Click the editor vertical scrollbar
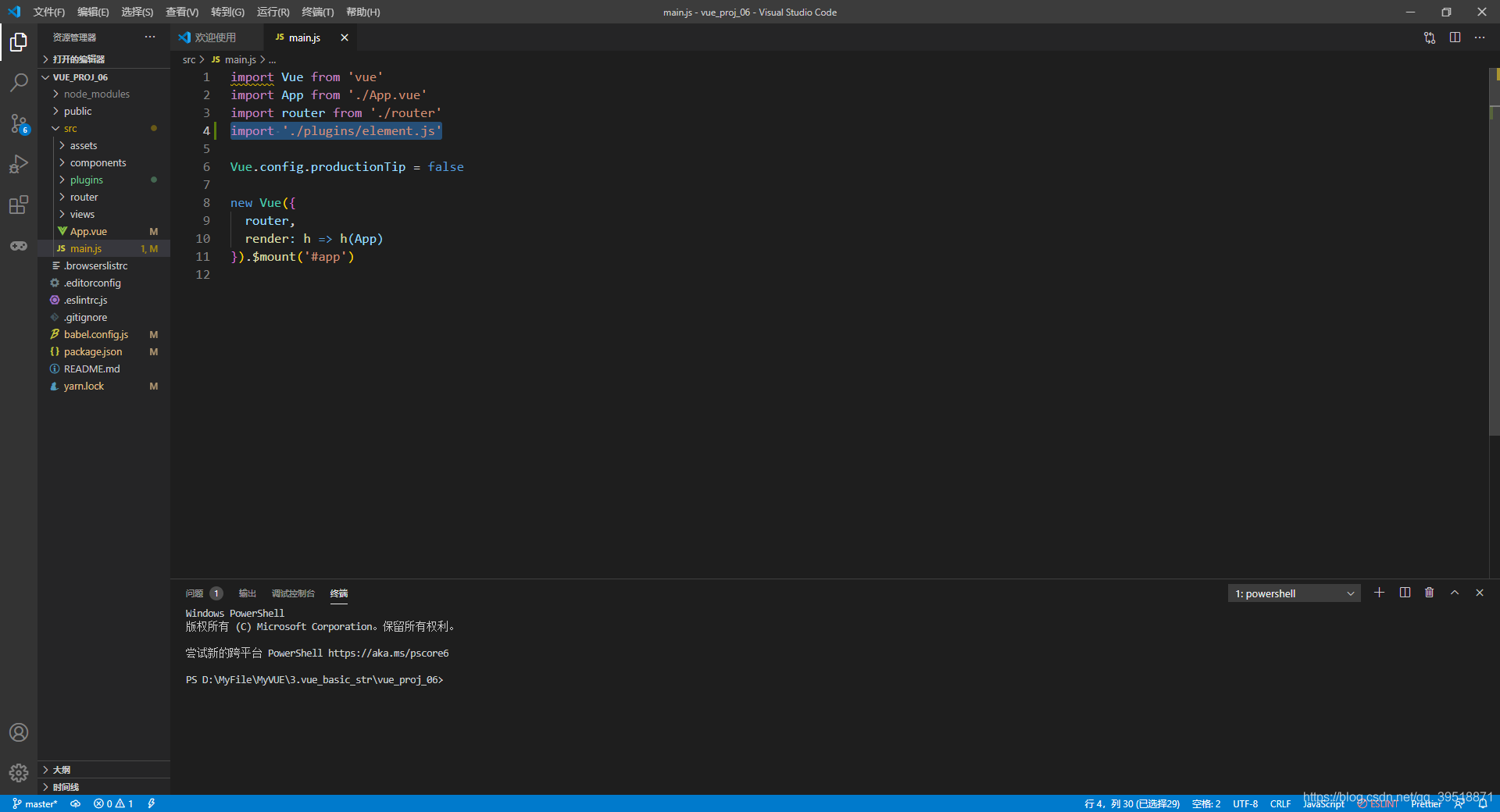Screen dimensions: 1500x812 (x=1495, y=251)
